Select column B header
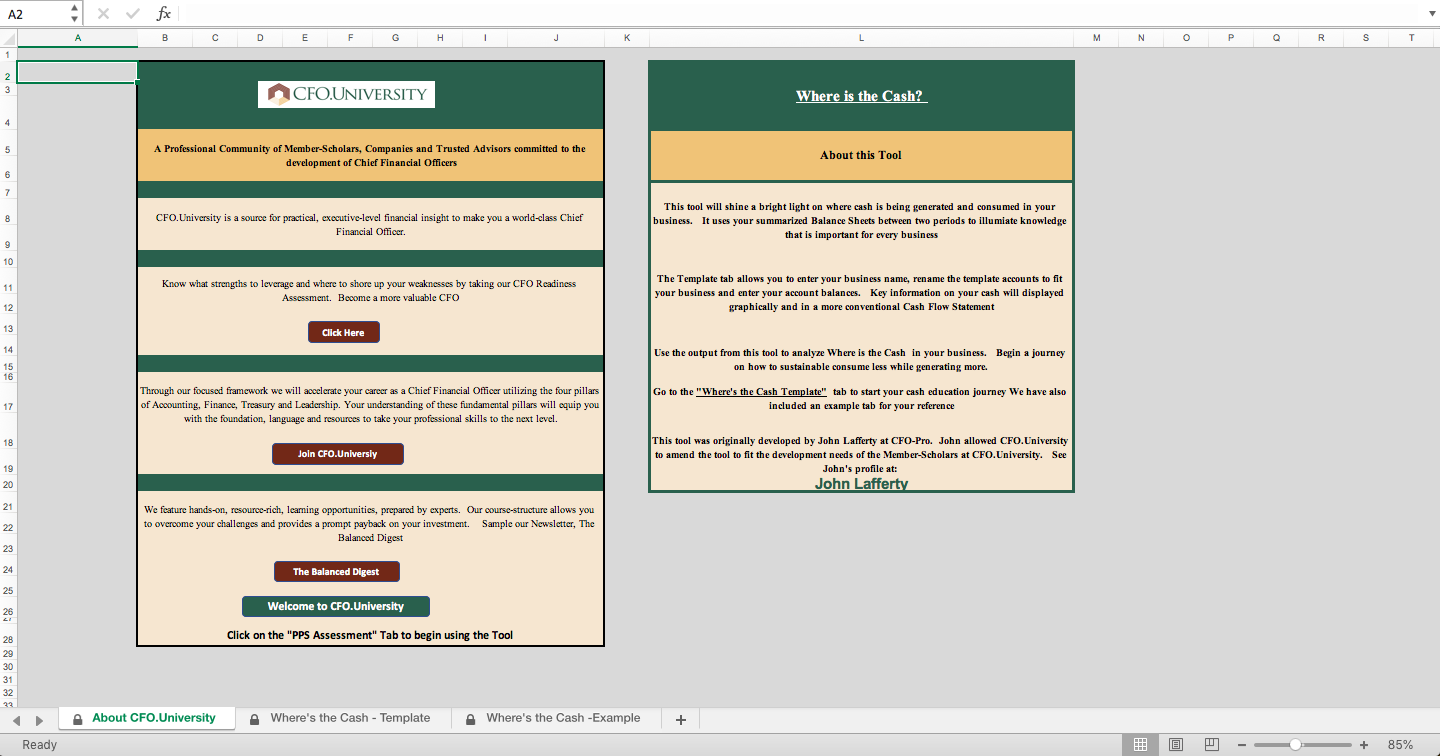1440x756 pixels. [x=164, y=38]
